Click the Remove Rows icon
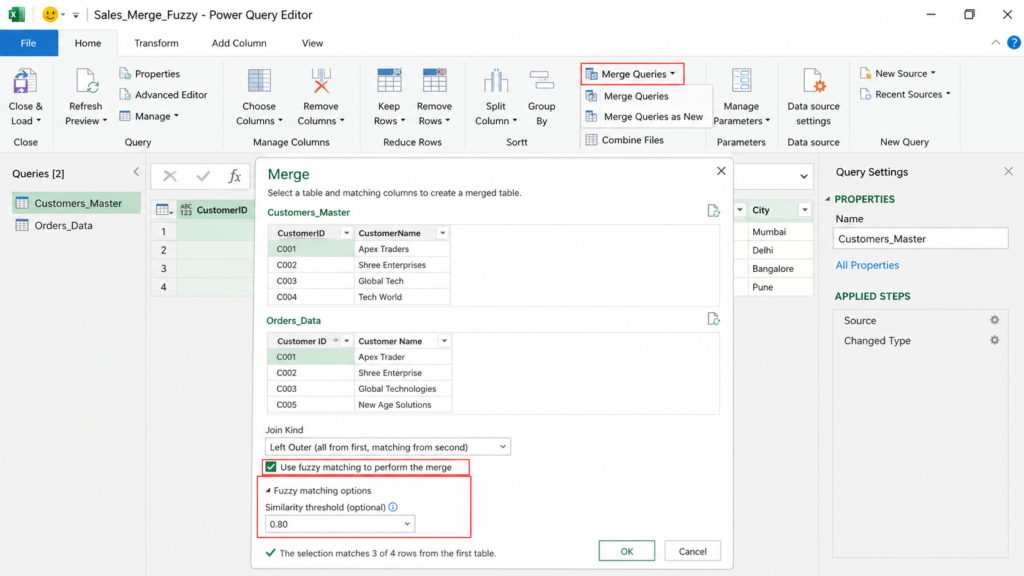The width and height of the screenshot is (1024, 576). click(x=434, y=82)
